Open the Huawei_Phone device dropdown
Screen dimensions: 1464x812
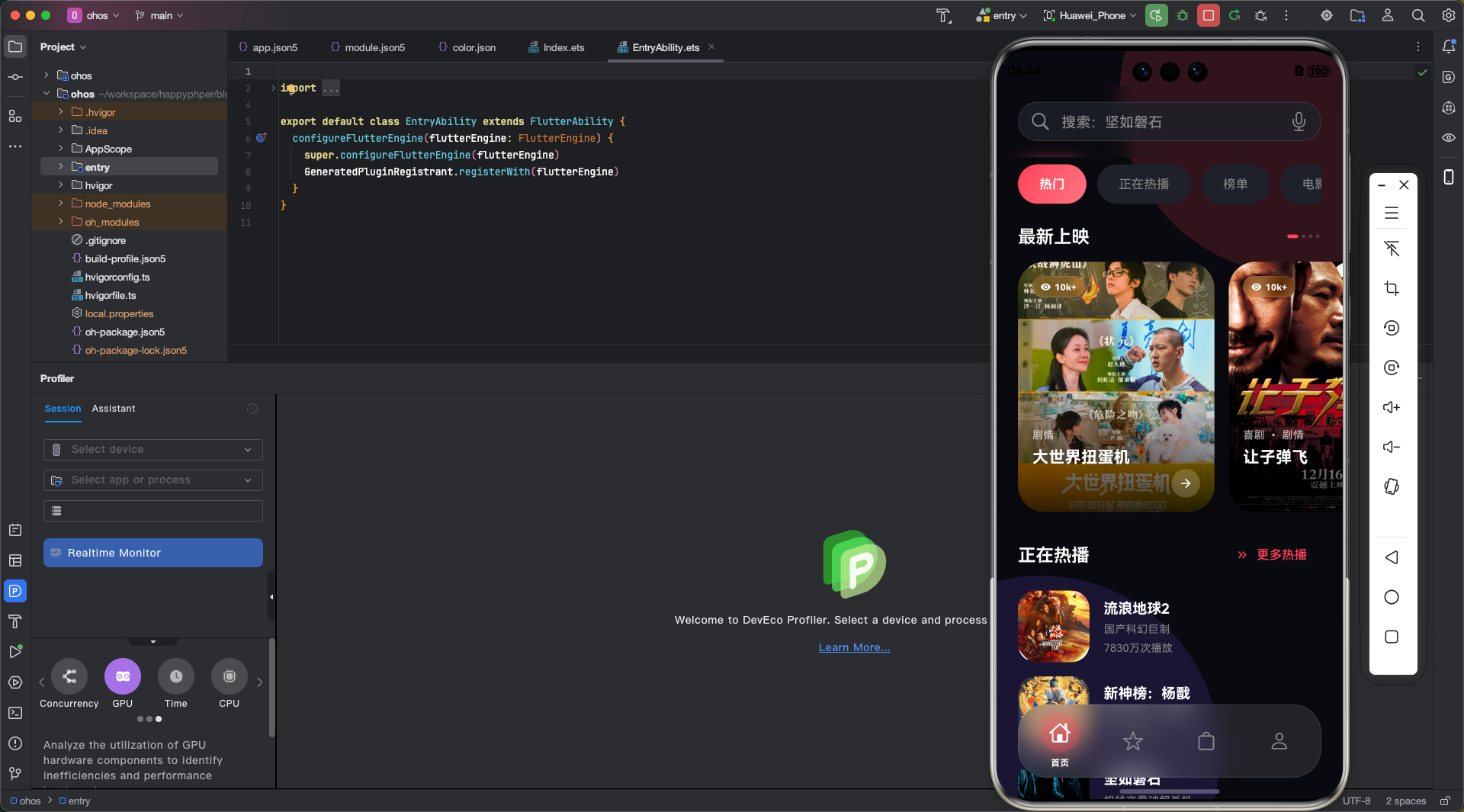pyautogui.click(x=1090, y=15)
